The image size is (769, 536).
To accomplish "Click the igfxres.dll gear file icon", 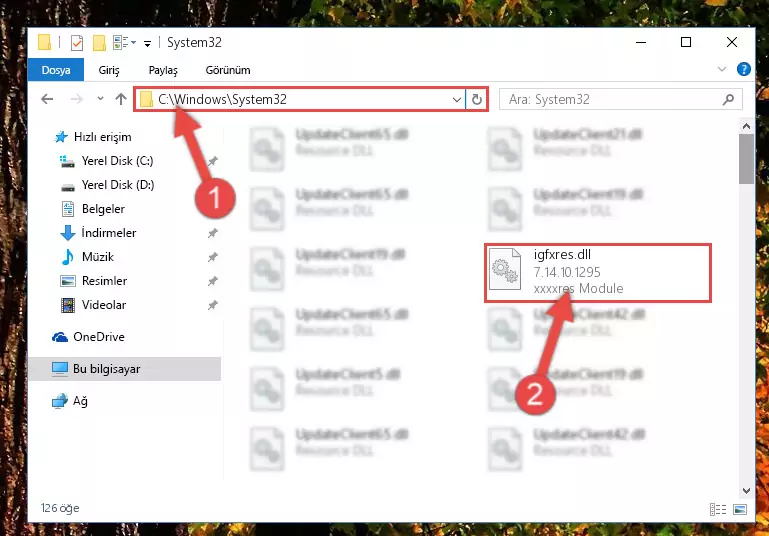I will pyautogui.click(x=505, y=269).
